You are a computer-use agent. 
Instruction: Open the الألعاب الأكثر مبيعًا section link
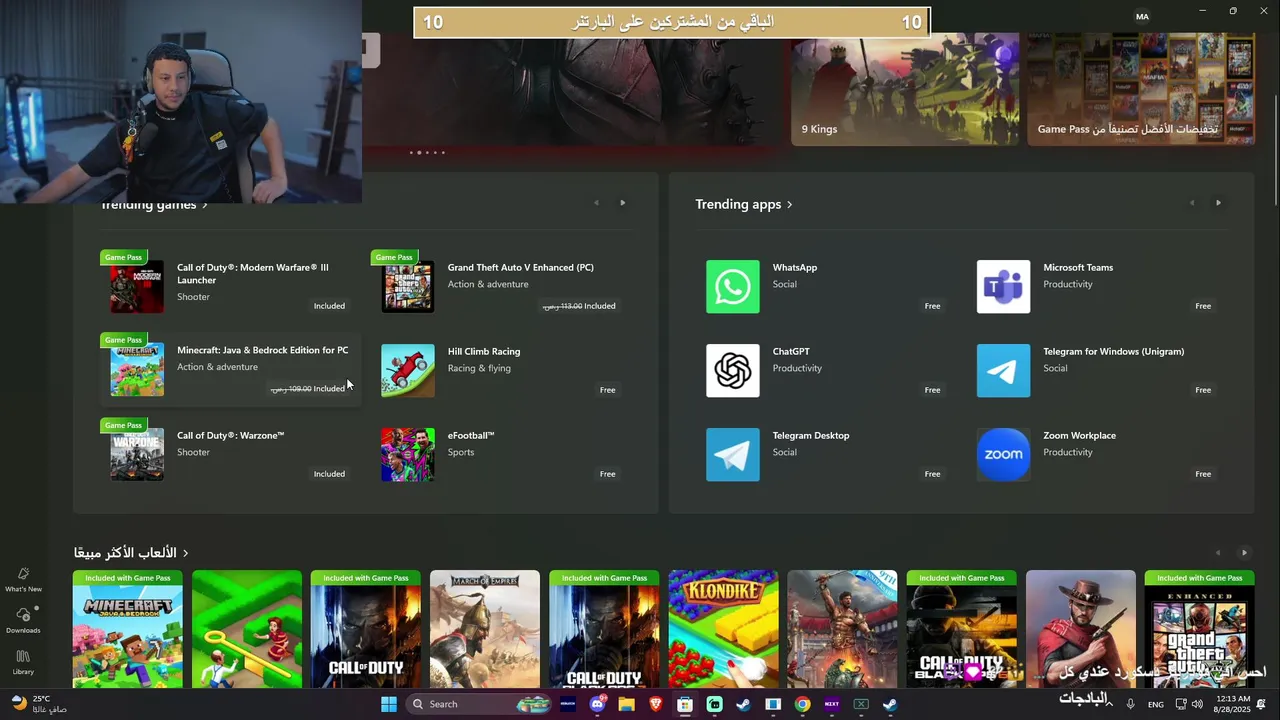coord(131,553)
